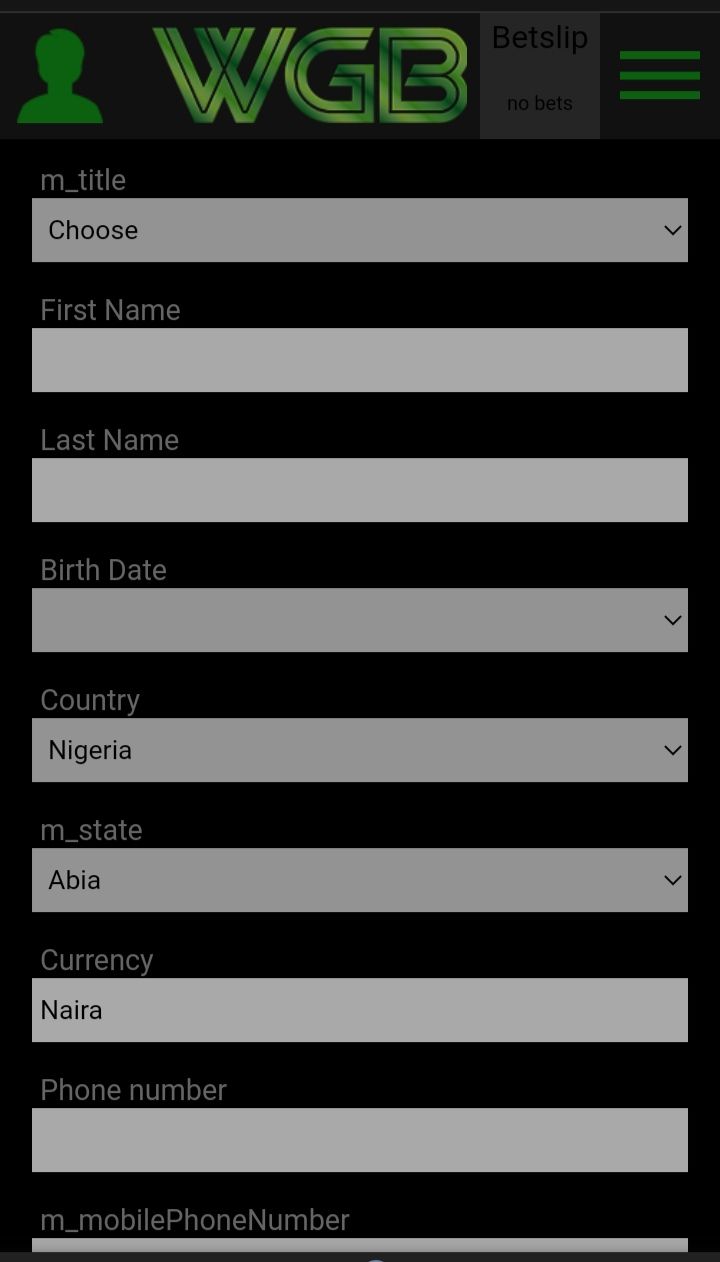Click the m_state label text
This screenshot has height=1262, width=720.
click(91, 830)
